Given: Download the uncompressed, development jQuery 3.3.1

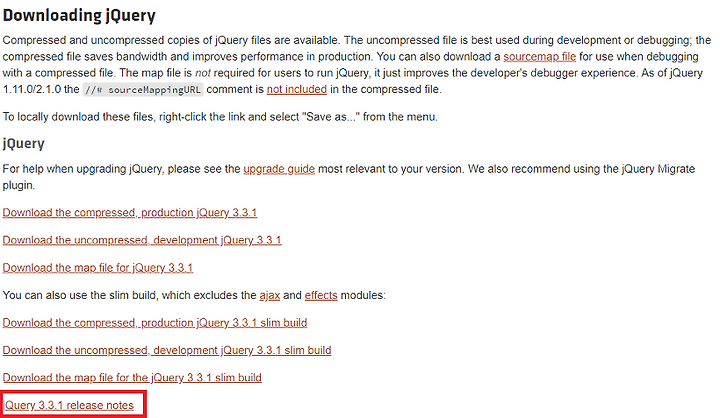Looking at the screenshot, I should [x=142, y=240].
